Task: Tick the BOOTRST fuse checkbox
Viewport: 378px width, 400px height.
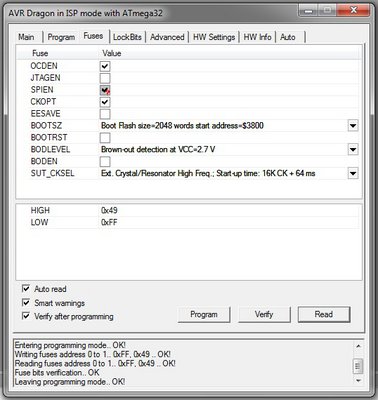Action: (x=105, y=138)
